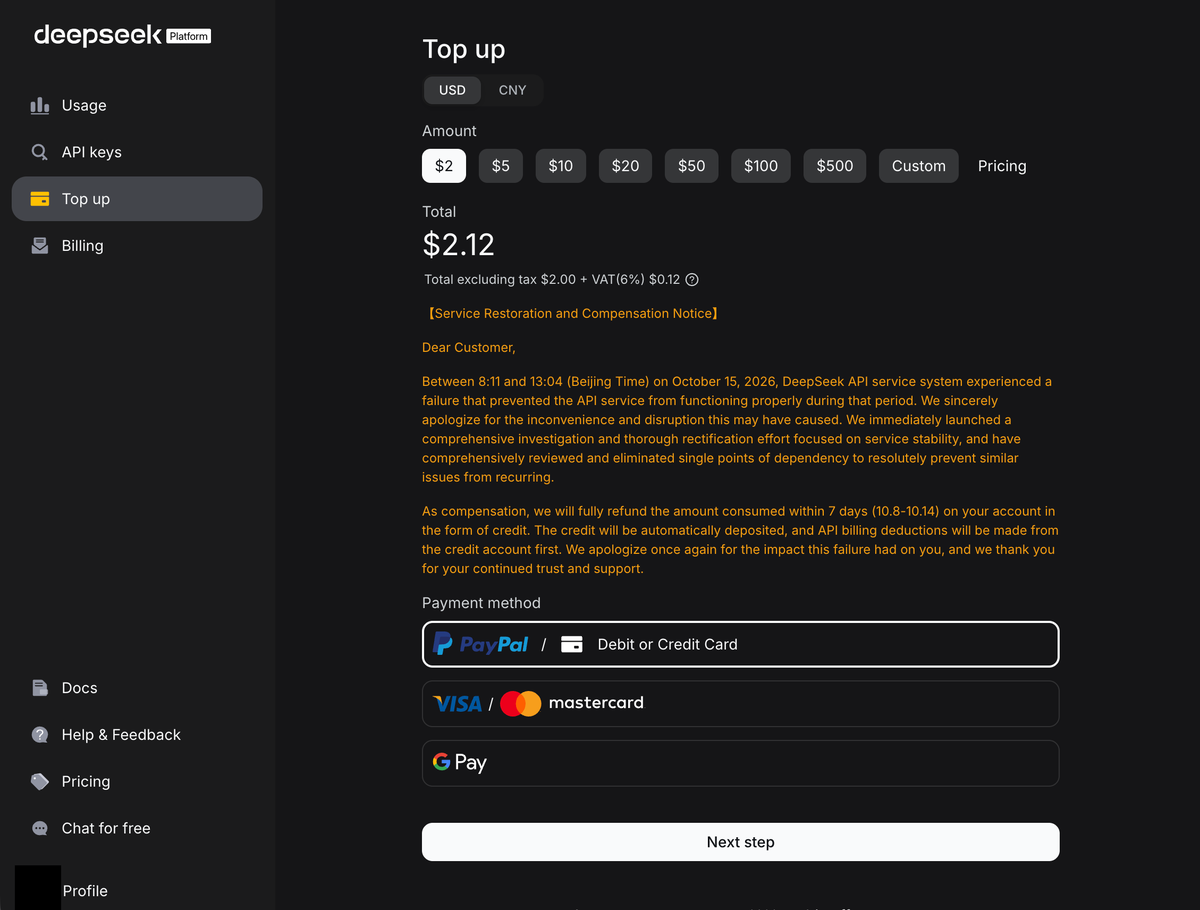This screenshot has height=910, width=1200.
Task: Click the Top up card icon
Action: [x=40, y=199]
